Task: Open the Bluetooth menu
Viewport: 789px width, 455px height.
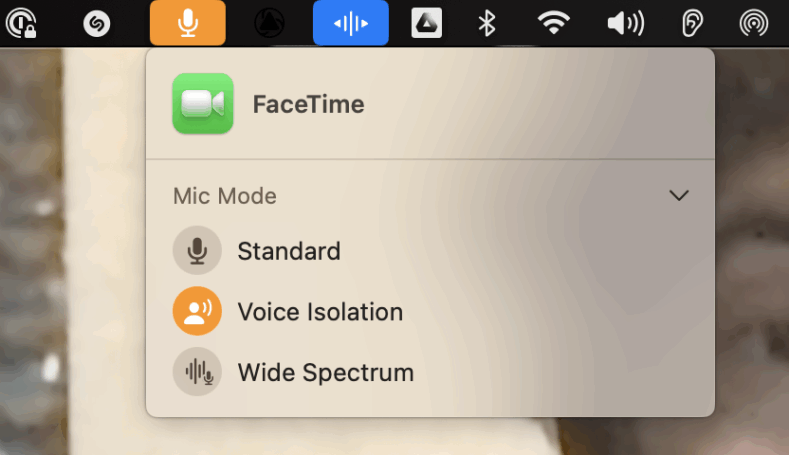Action: [x=487, y=23]
